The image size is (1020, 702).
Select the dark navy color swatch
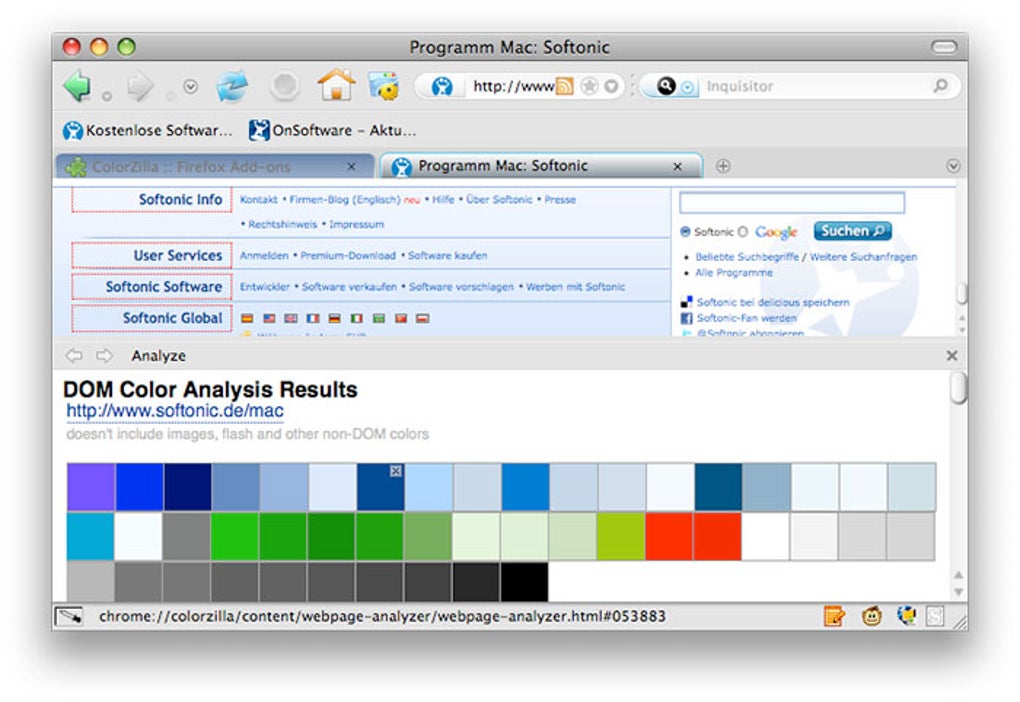(x=187, y=487)
